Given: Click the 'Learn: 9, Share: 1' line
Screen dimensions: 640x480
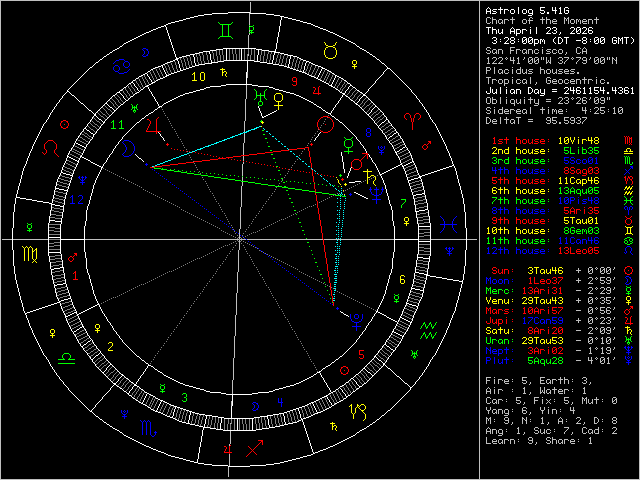Looking at the screenshot, I should [x=539, y=441].
